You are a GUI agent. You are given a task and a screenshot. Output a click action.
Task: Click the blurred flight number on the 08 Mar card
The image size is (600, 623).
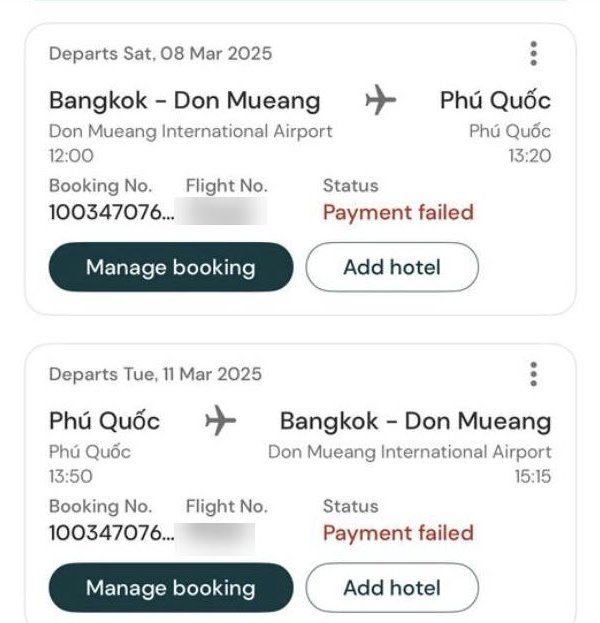(x=227, y=212)
